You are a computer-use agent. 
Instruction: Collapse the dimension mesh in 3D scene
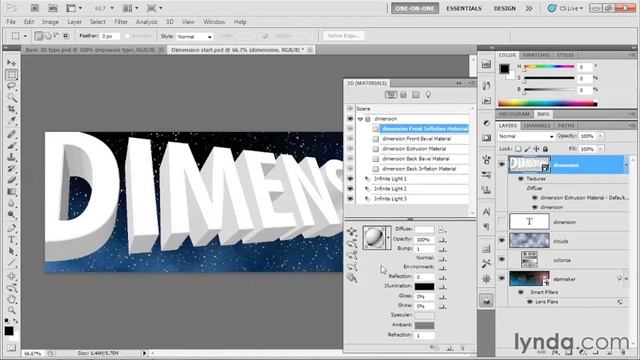point(360,119)
